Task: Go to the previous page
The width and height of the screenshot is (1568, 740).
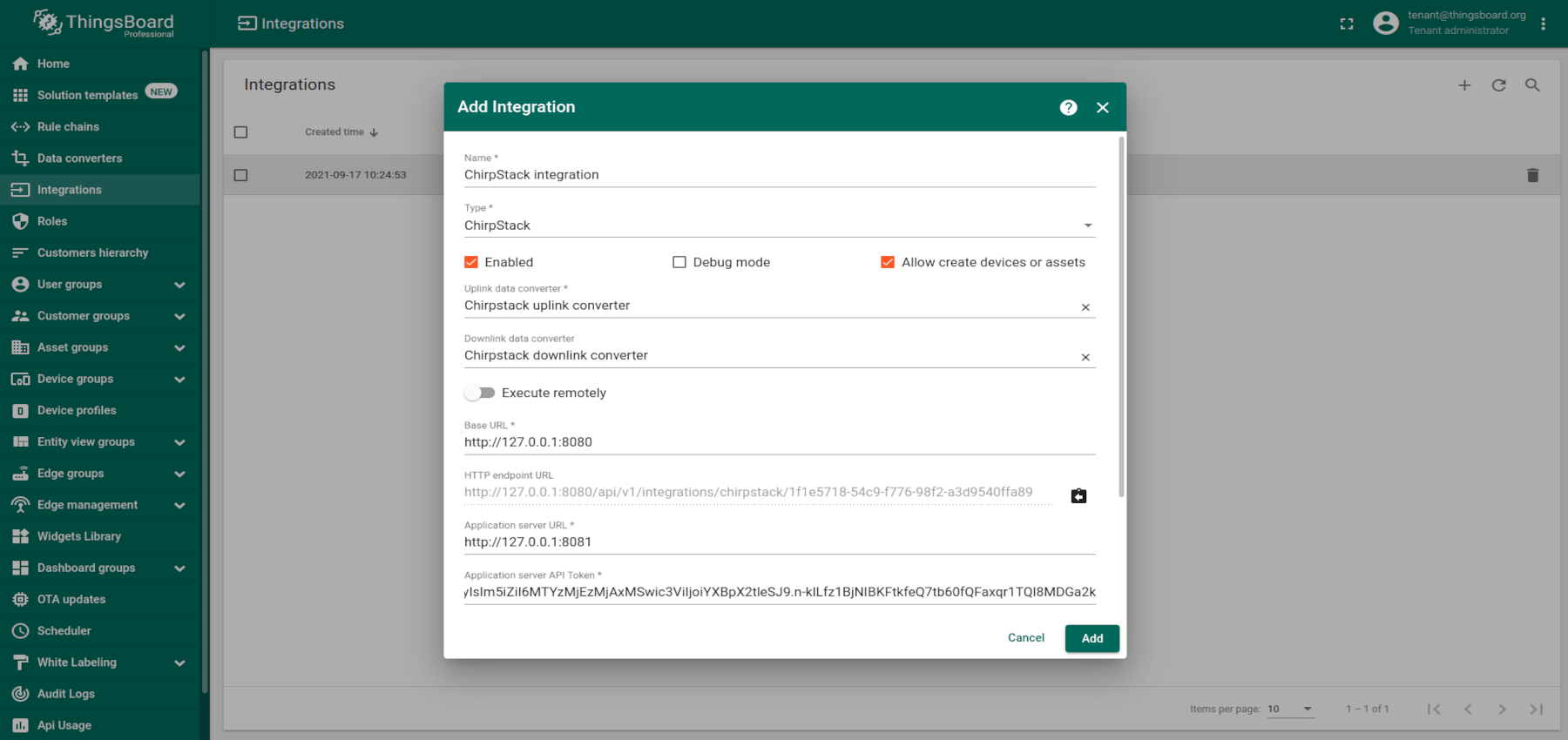Action: pos(1468,709)
